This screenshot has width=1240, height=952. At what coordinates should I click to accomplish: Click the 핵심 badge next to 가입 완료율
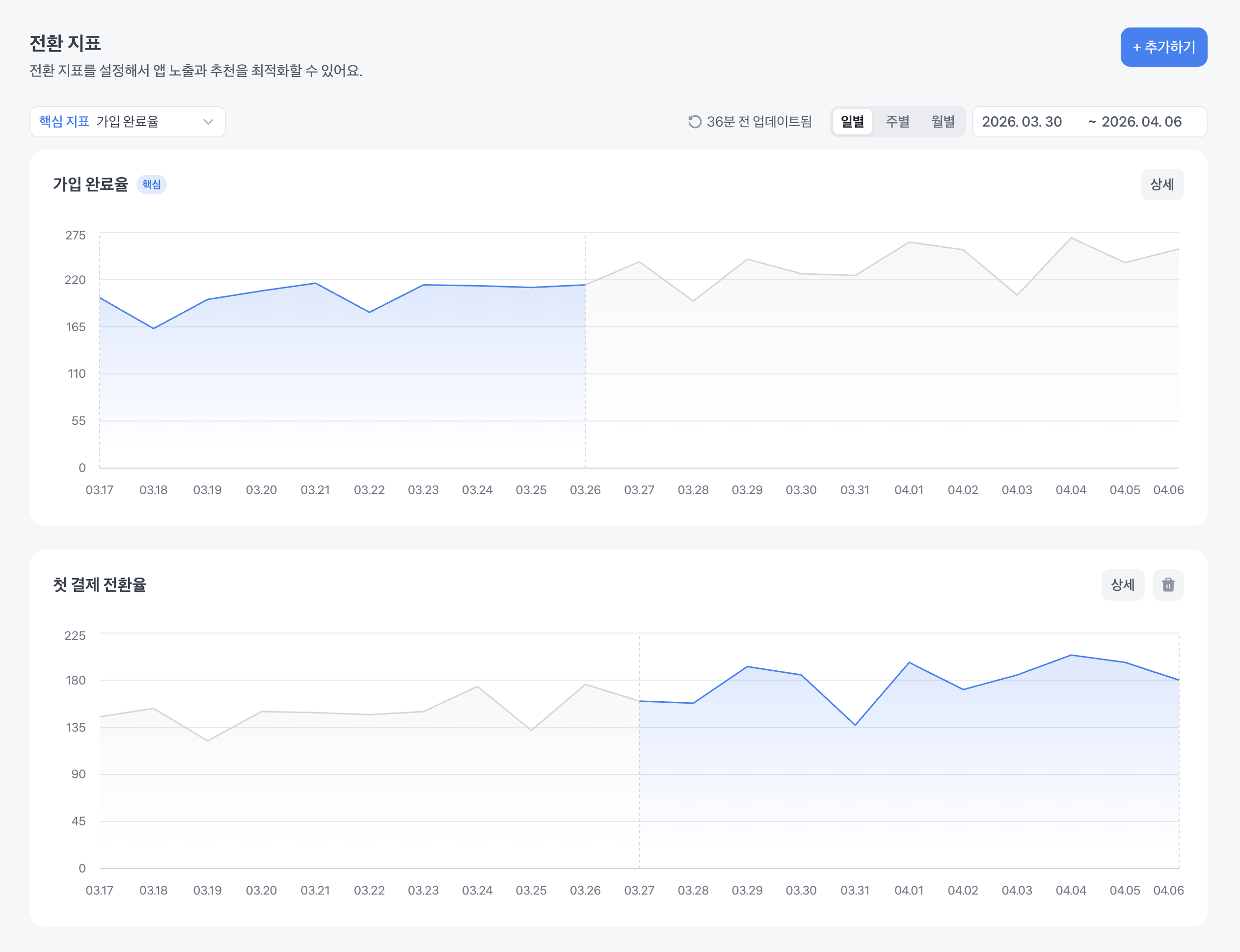click(151, 184)
